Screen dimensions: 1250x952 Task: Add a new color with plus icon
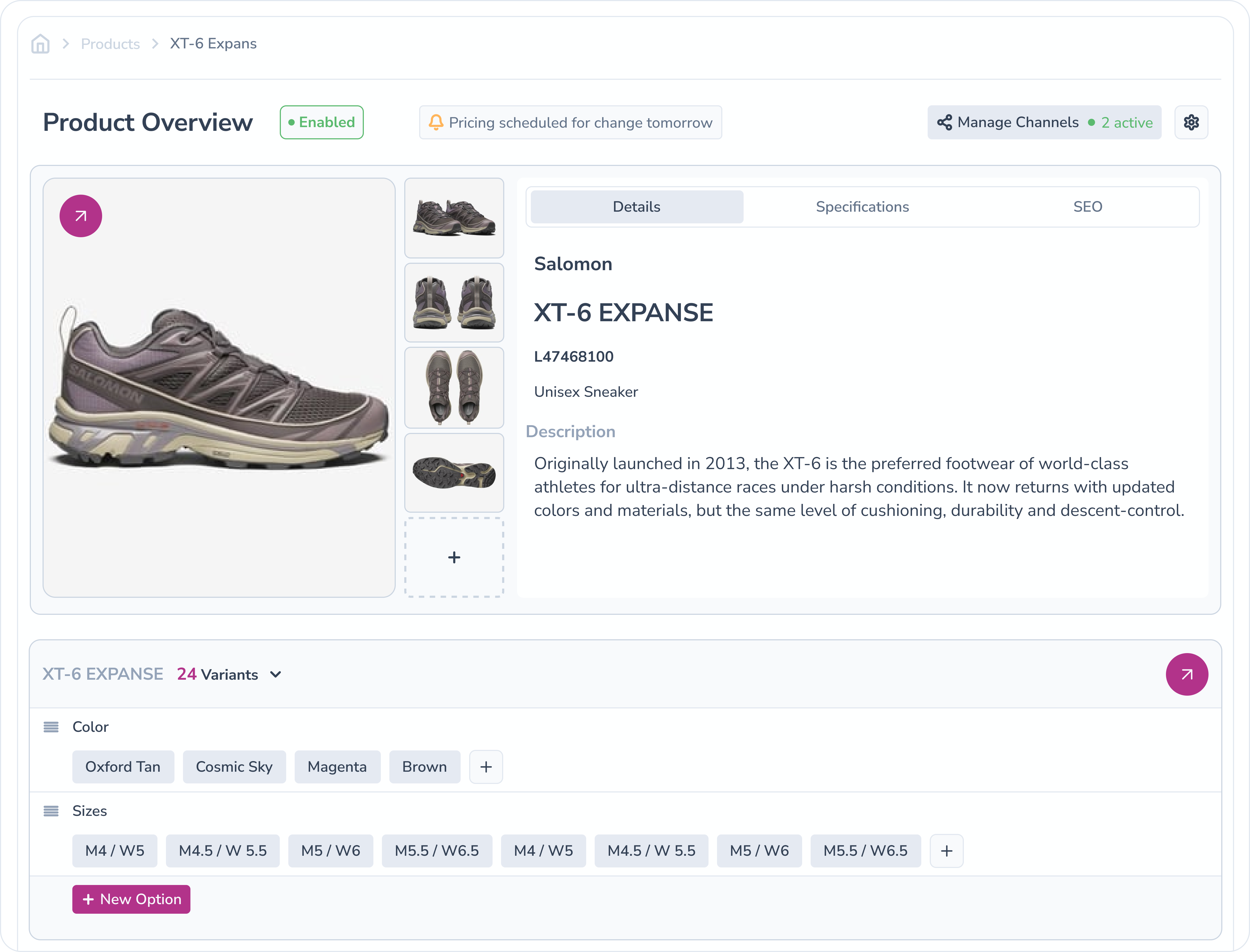tap(486, 767)
